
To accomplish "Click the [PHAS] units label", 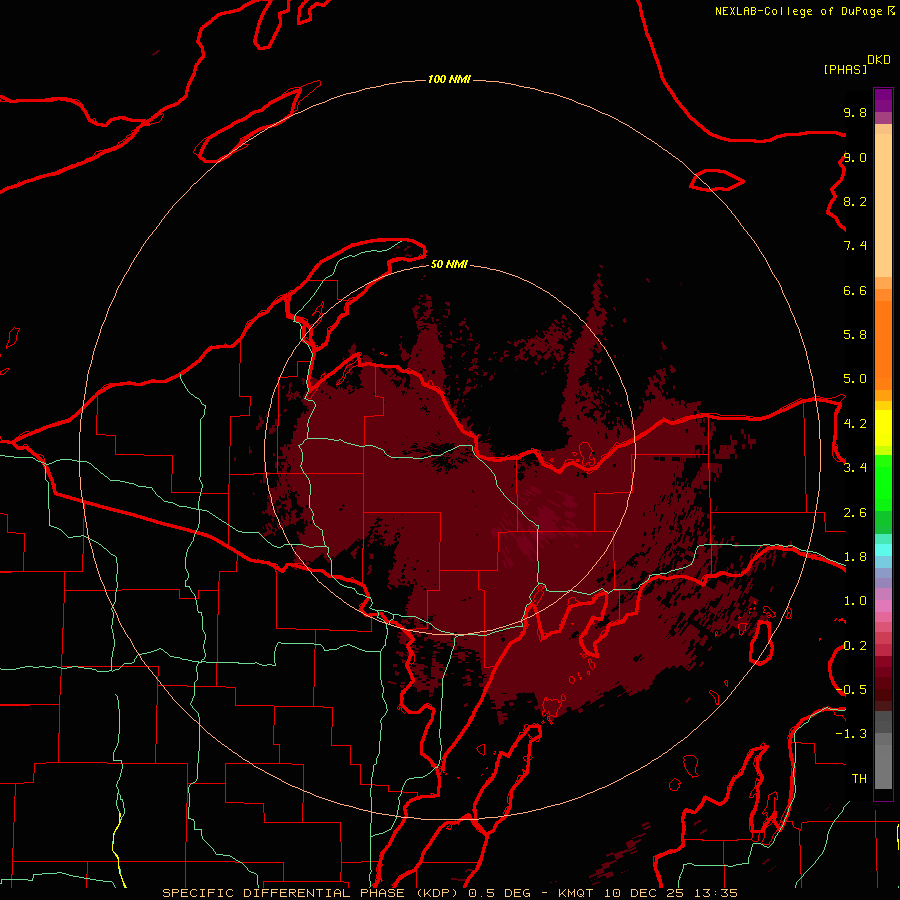I will [x=845, y=69].
